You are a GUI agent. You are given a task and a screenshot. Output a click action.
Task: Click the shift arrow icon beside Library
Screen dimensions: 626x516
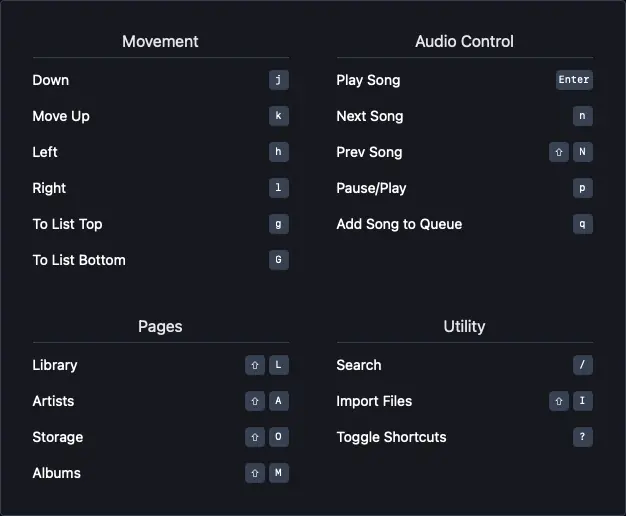pos(255,365)
